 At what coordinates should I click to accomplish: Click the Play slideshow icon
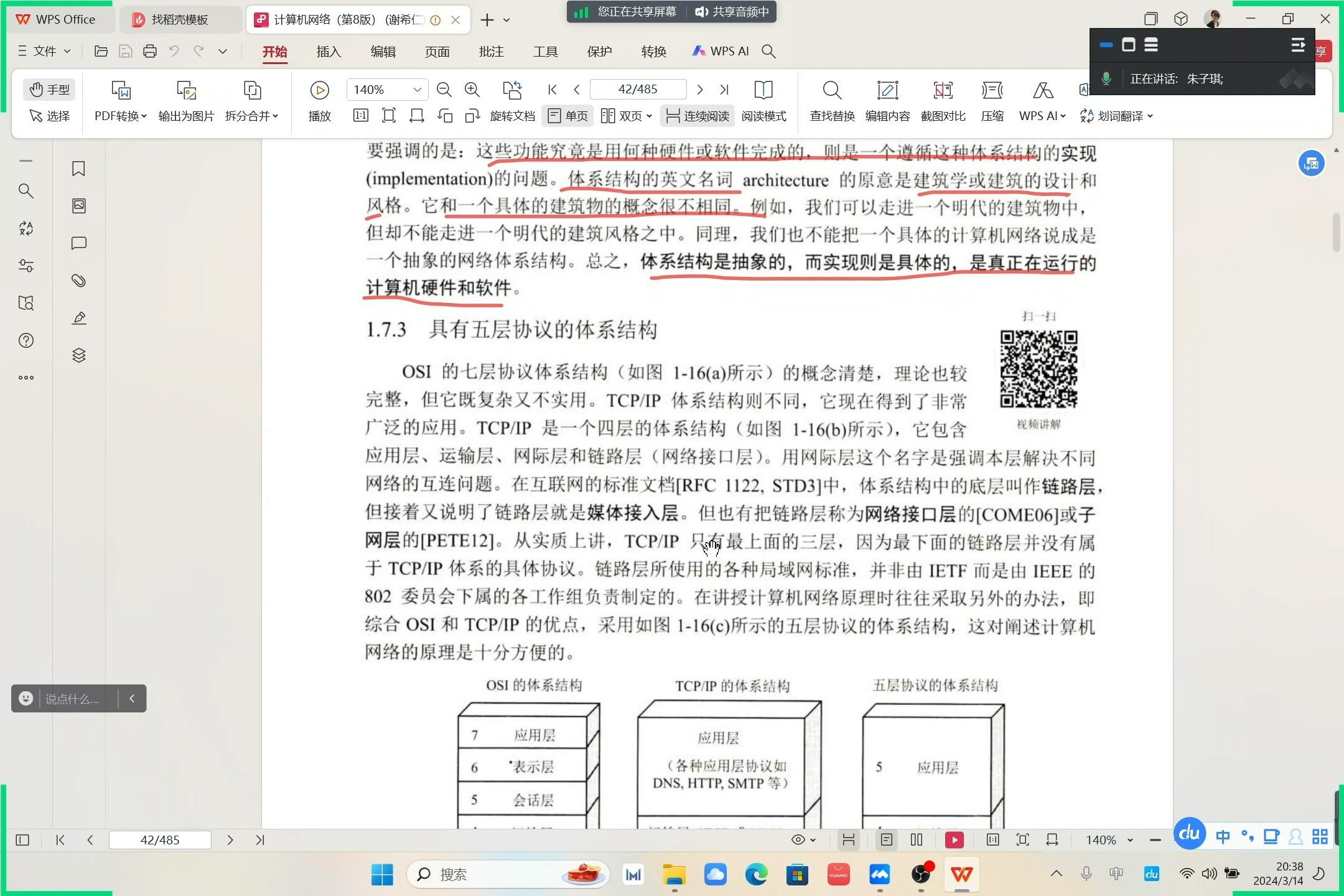click(319, 90)
